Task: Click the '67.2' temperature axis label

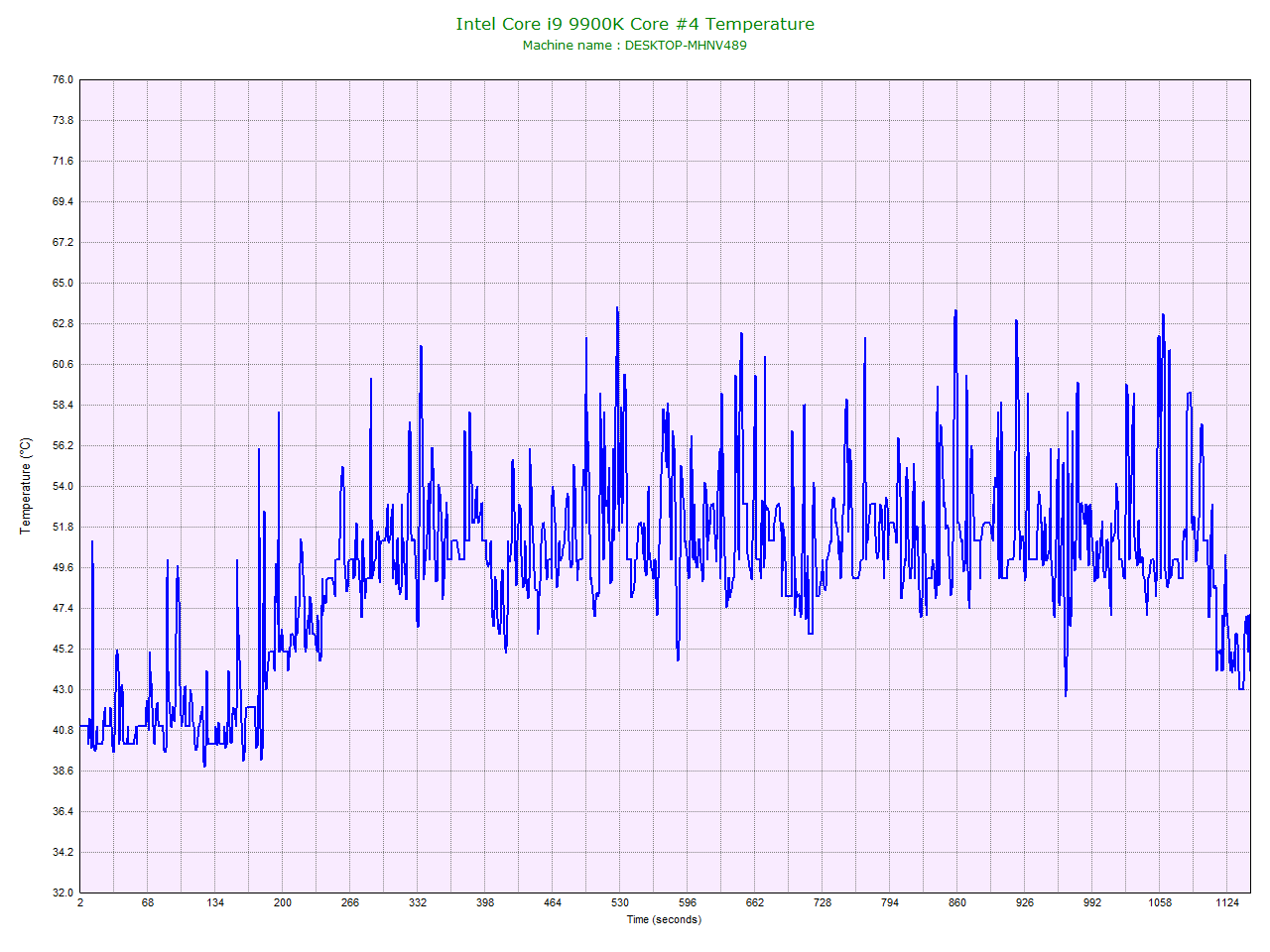Action: [x=63, y=242]
